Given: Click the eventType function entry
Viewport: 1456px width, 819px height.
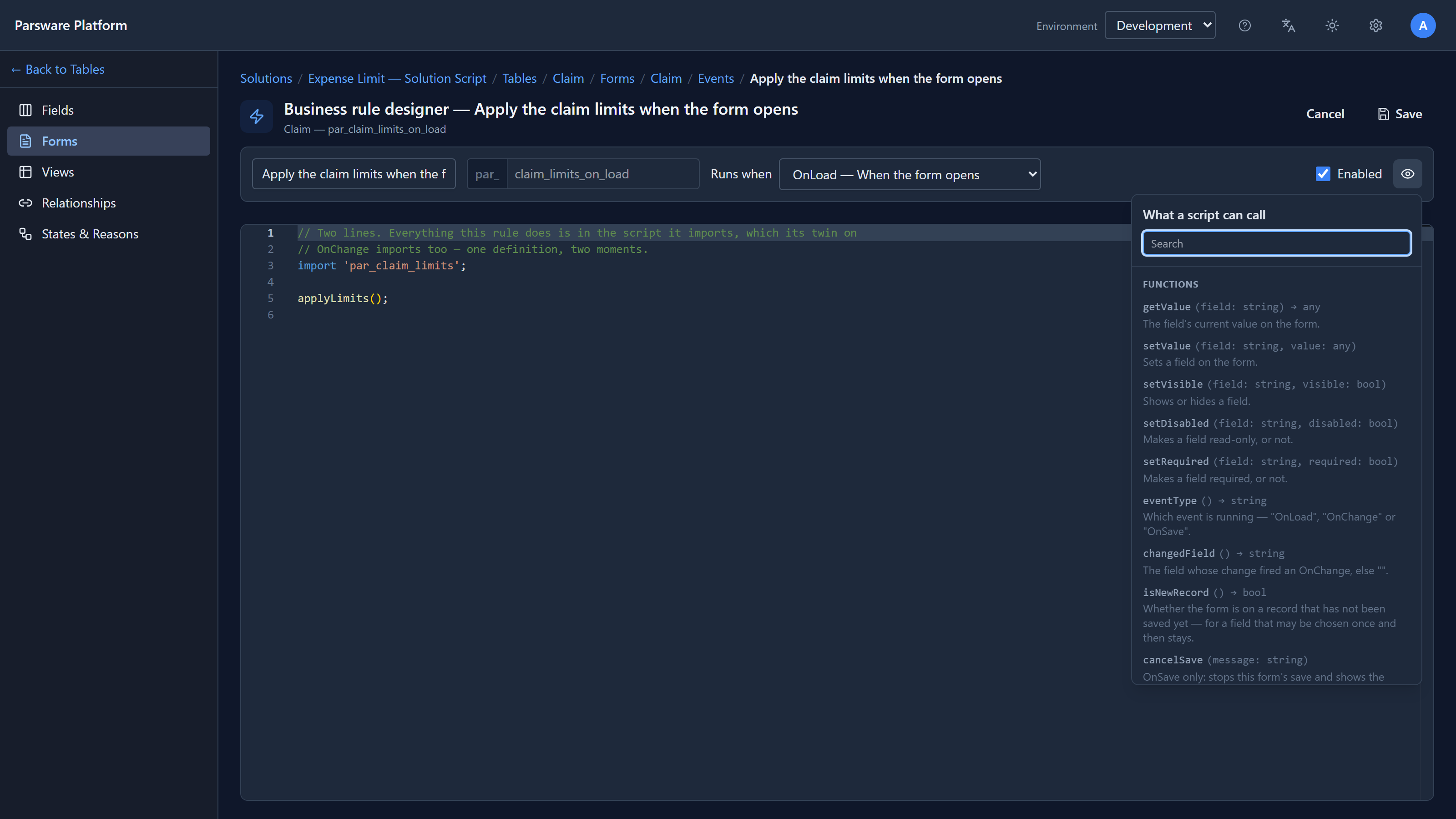Looking at the screenshot, I should coord(1276,516).
